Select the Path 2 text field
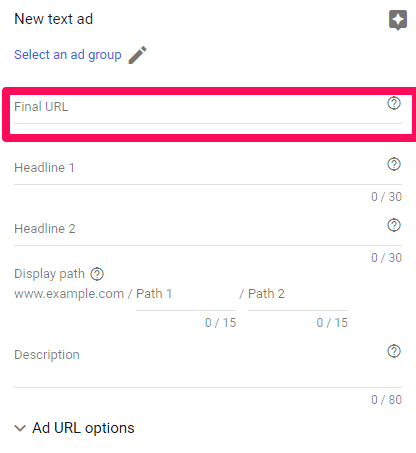Image resolution: width=416 pixels, height=453 pixels. pos(298,297)
